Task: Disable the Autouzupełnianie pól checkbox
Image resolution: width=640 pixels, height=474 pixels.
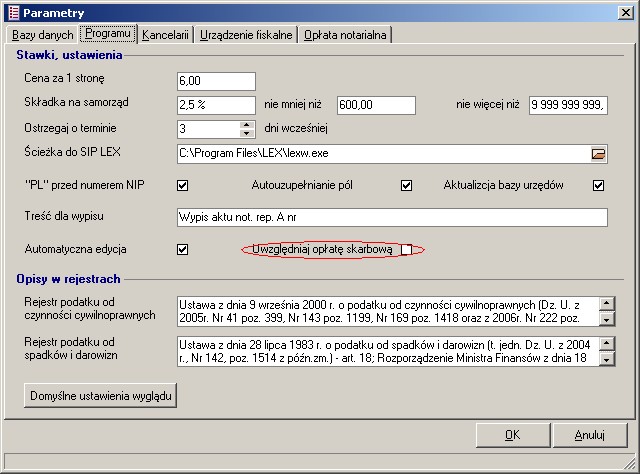Action: 406,185
